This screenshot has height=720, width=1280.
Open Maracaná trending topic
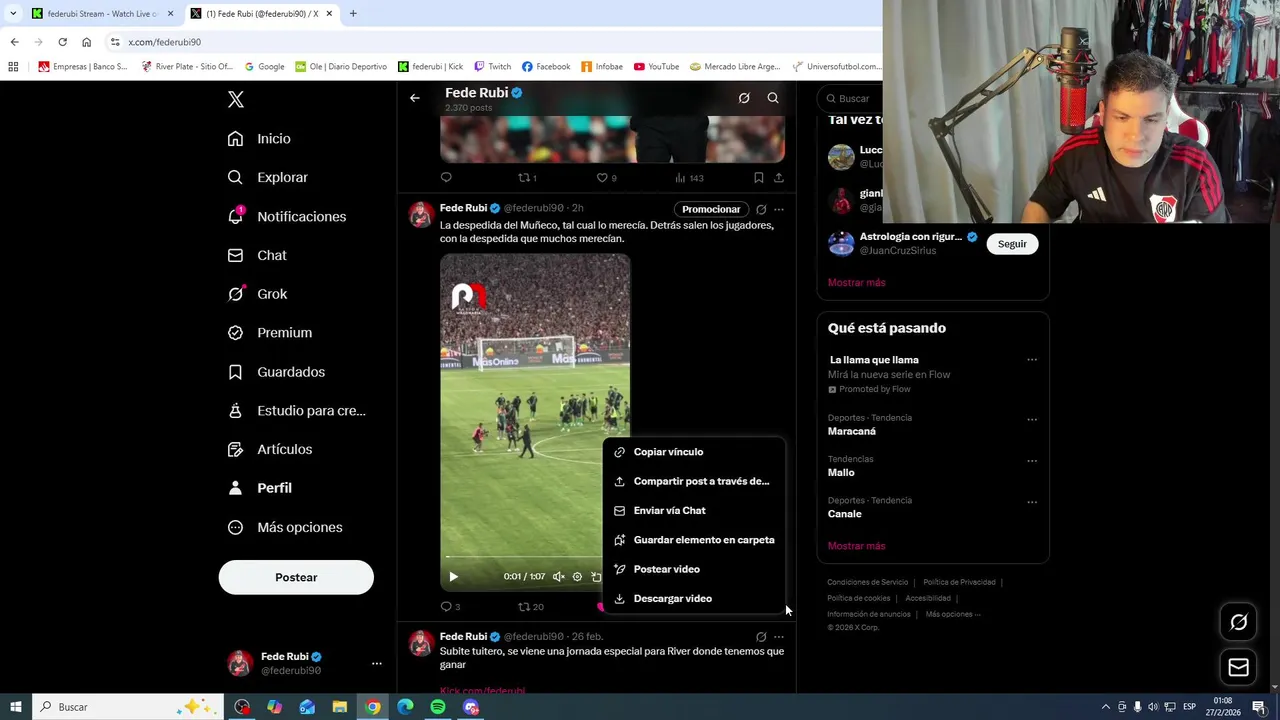[852, 432]
